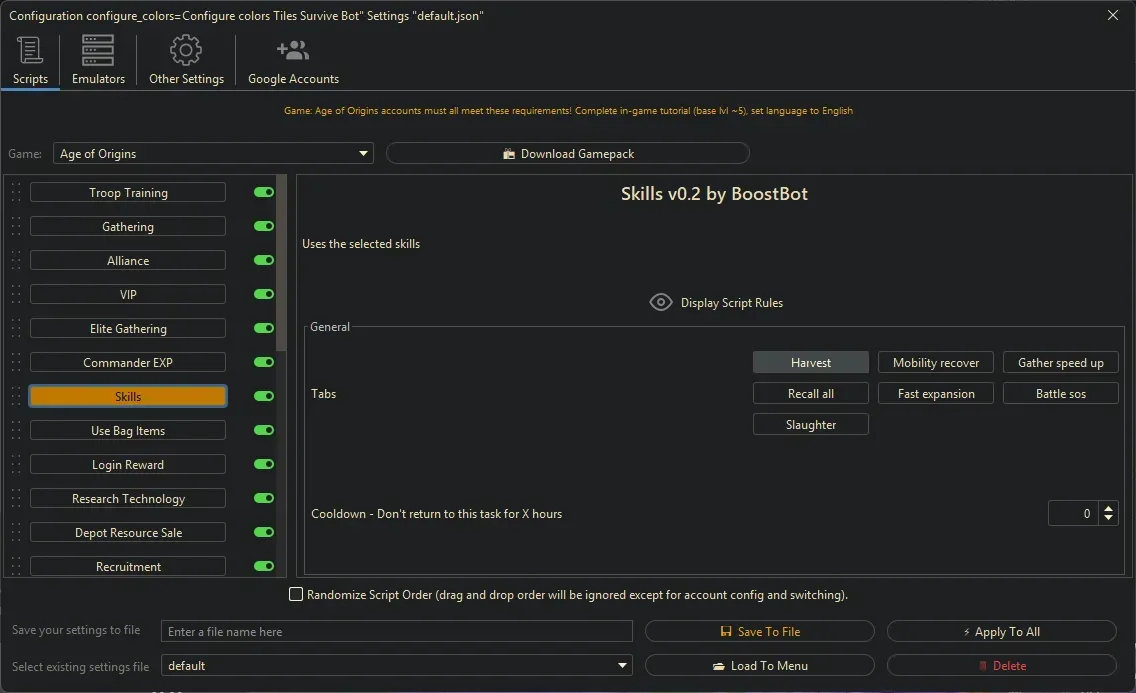Viewport: 1136px width, 693px height.
Task: Click the Save To File button
Action: [760, 631]
